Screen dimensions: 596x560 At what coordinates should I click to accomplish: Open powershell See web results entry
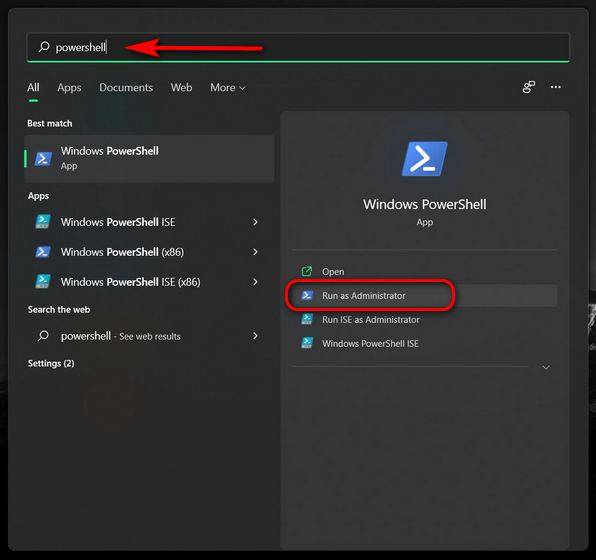149,336
